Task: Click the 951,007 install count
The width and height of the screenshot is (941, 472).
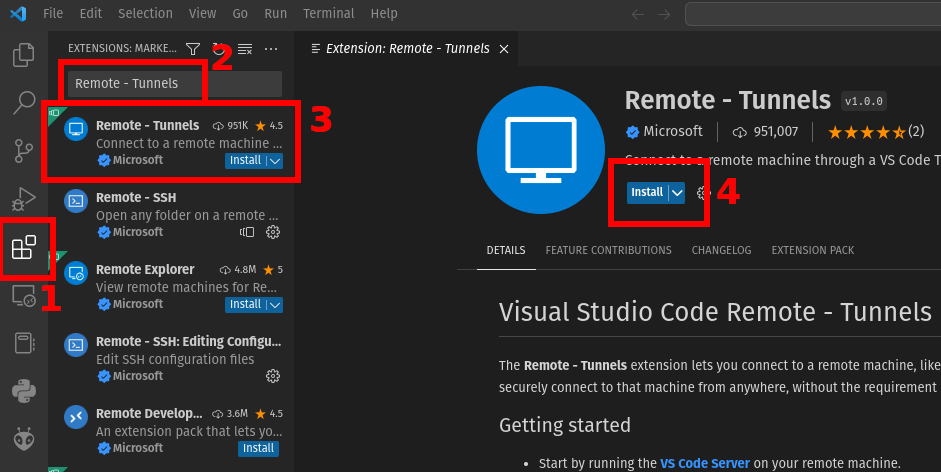Action: (x=766, y=132)
